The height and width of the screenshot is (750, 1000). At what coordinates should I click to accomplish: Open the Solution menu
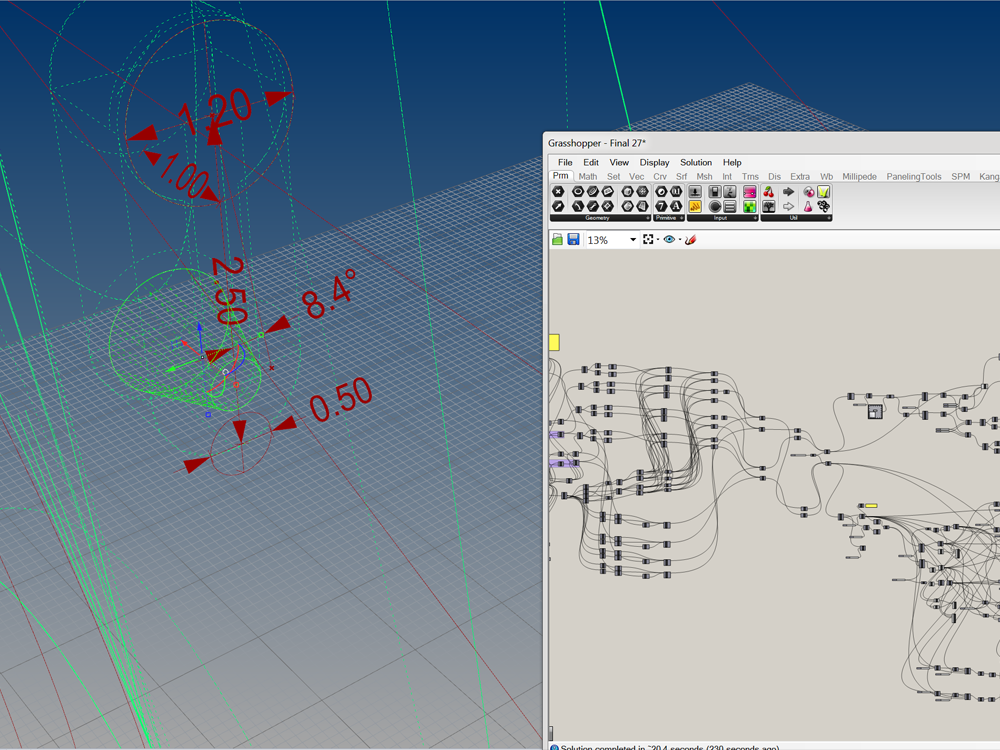(x=696, y=163)
